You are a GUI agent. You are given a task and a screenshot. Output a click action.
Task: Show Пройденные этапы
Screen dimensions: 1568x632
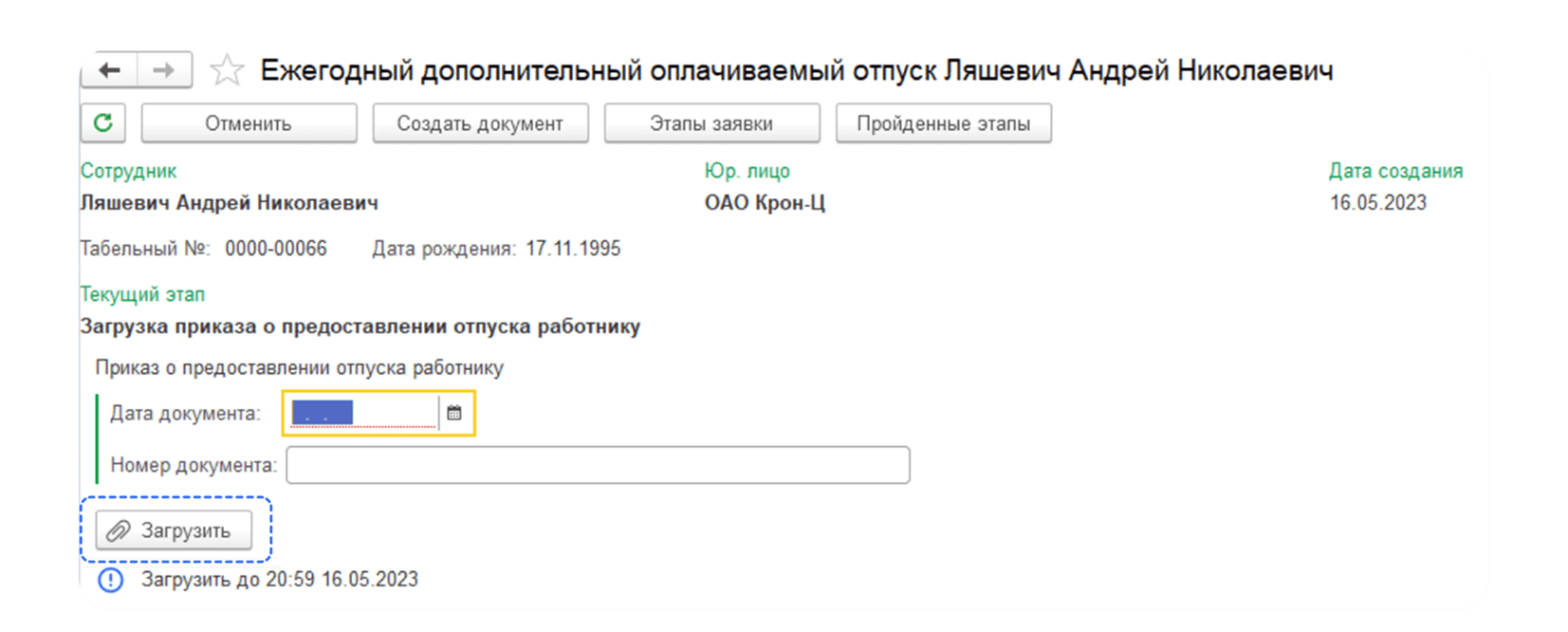tap(943, 123)
